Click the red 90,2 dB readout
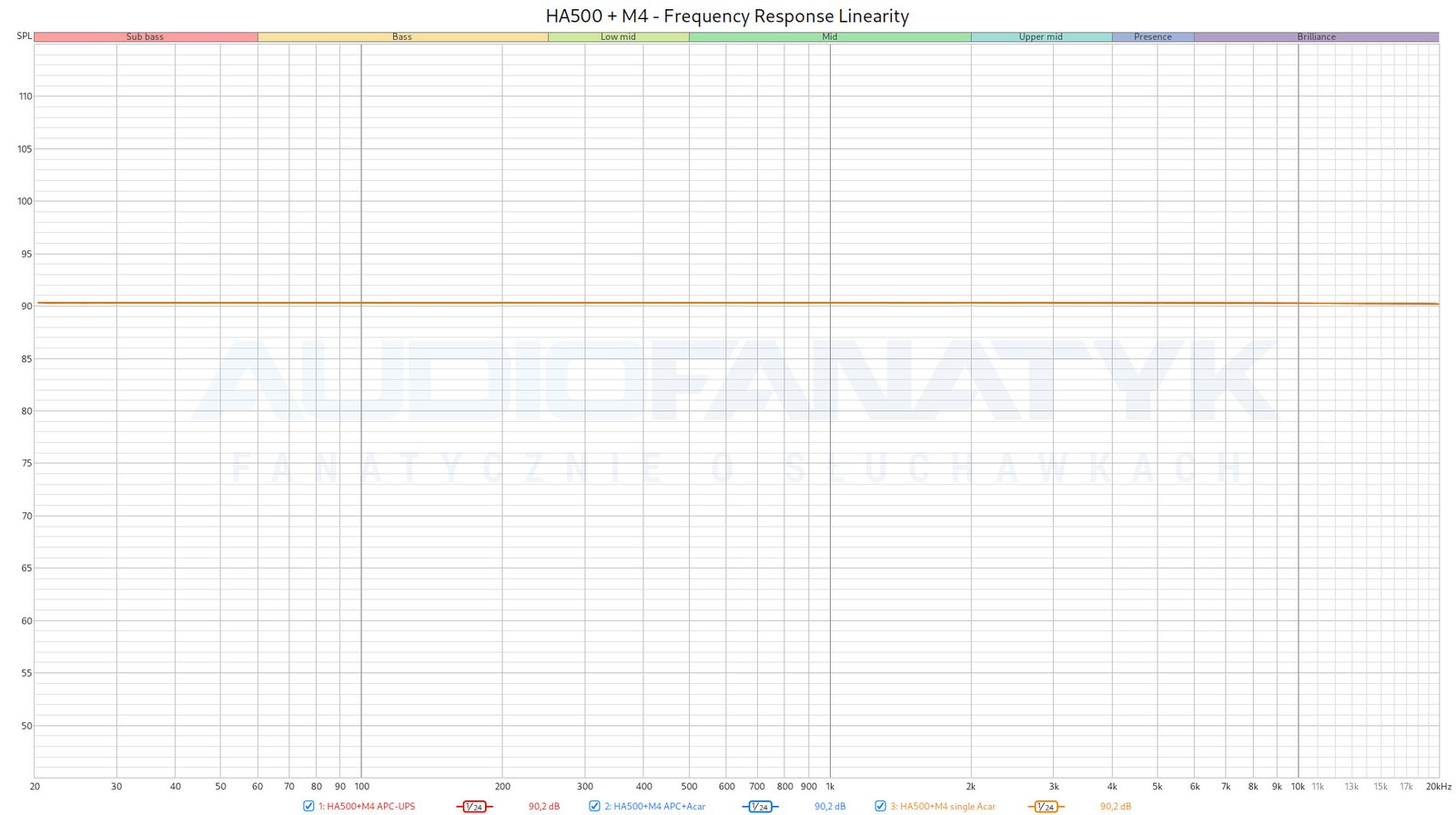This screenshot has height=815, width=1456. coord(544,807)
